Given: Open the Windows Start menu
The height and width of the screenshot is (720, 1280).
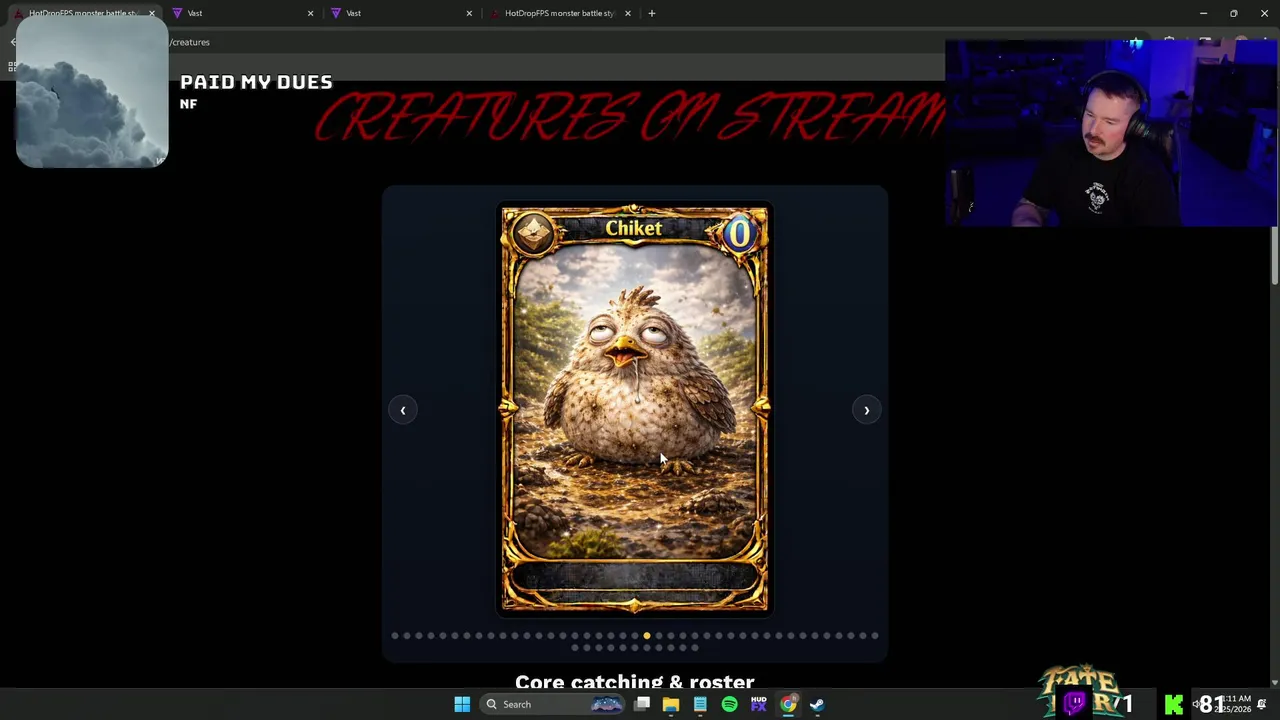Looking at the screenshot, I should coord(462,704).
